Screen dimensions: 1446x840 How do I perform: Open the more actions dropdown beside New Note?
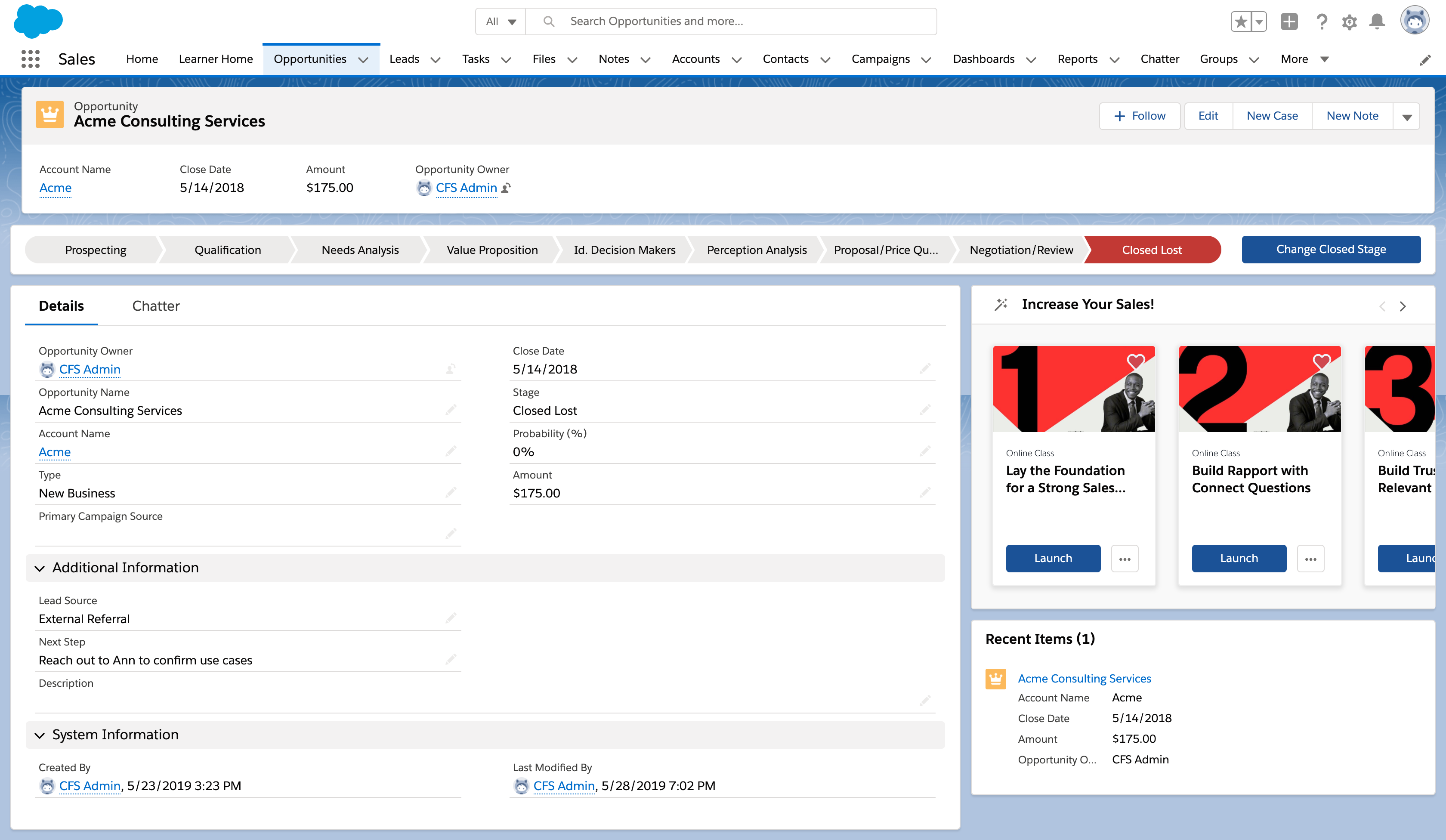1406,117
